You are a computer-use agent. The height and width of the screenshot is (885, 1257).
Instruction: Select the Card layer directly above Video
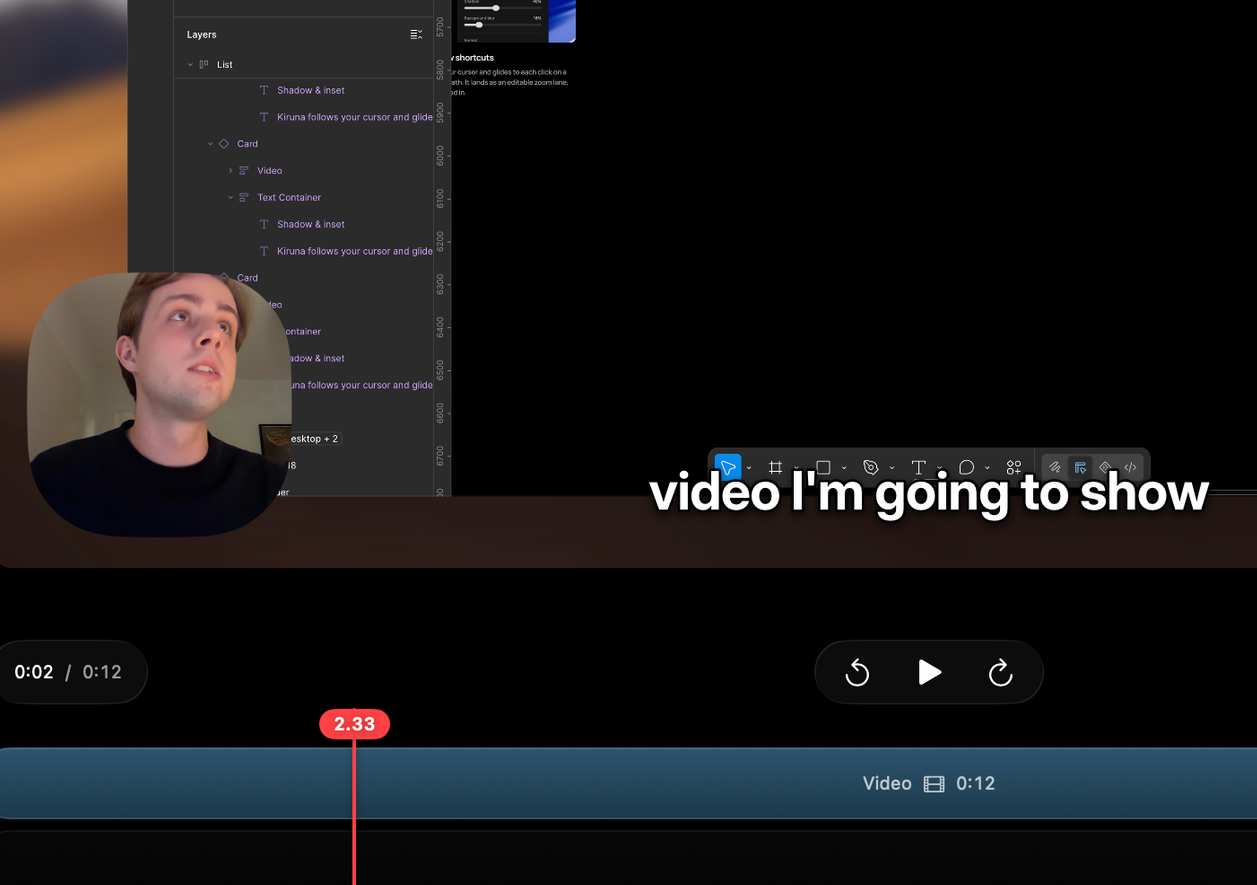pos(304,144)
